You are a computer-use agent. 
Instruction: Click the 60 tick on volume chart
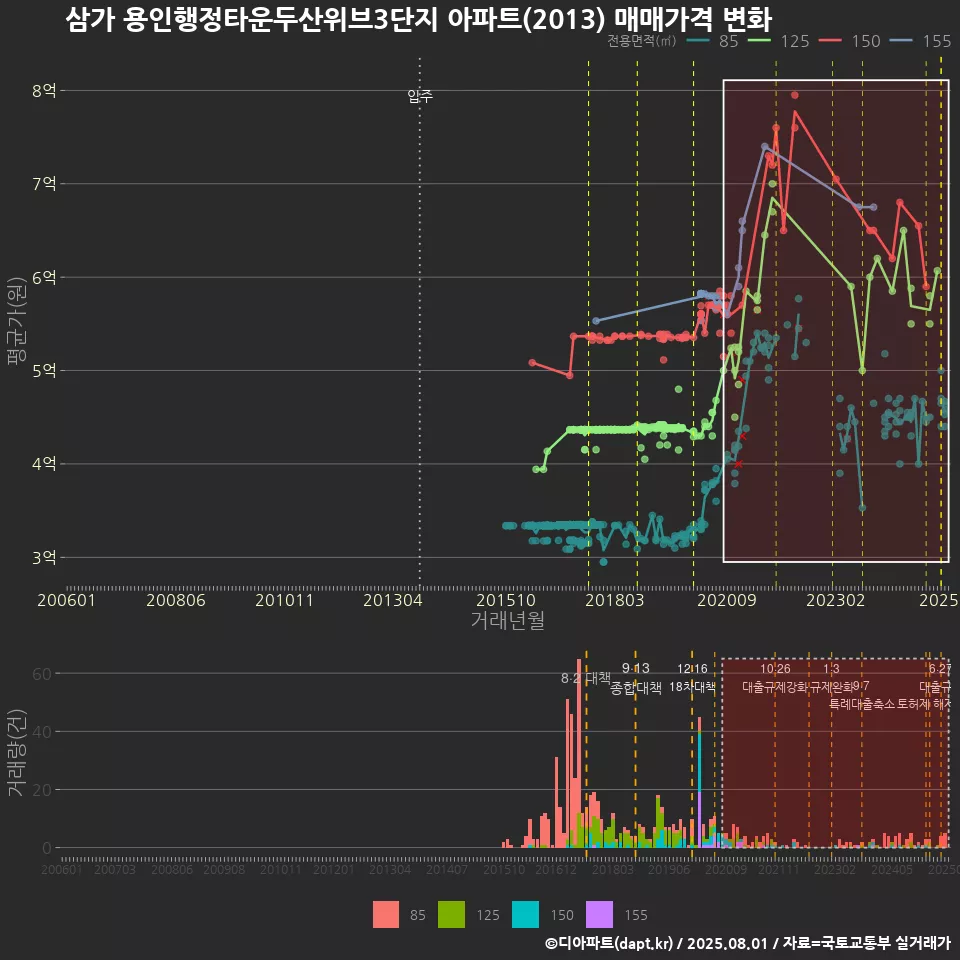[x=42, y=673]
